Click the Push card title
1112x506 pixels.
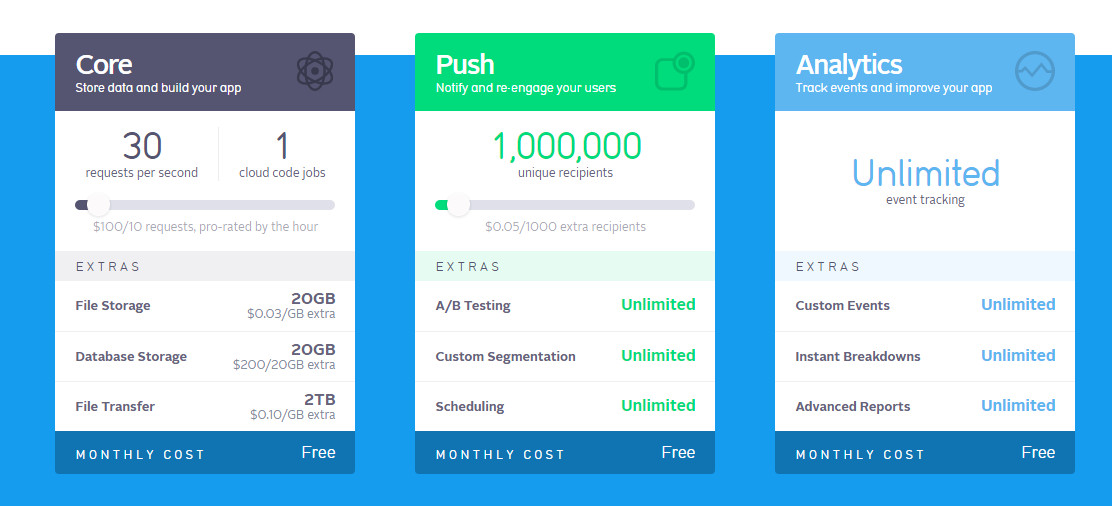[x=465, y=65]
